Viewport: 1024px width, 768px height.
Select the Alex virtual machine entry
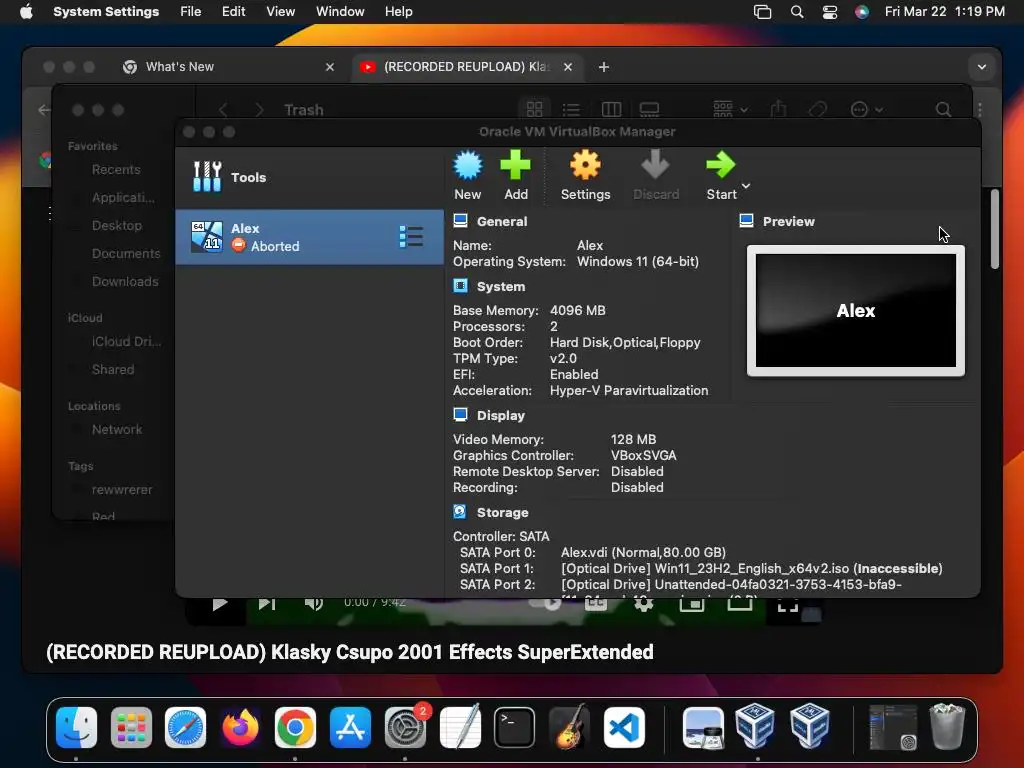coord(310,236)
